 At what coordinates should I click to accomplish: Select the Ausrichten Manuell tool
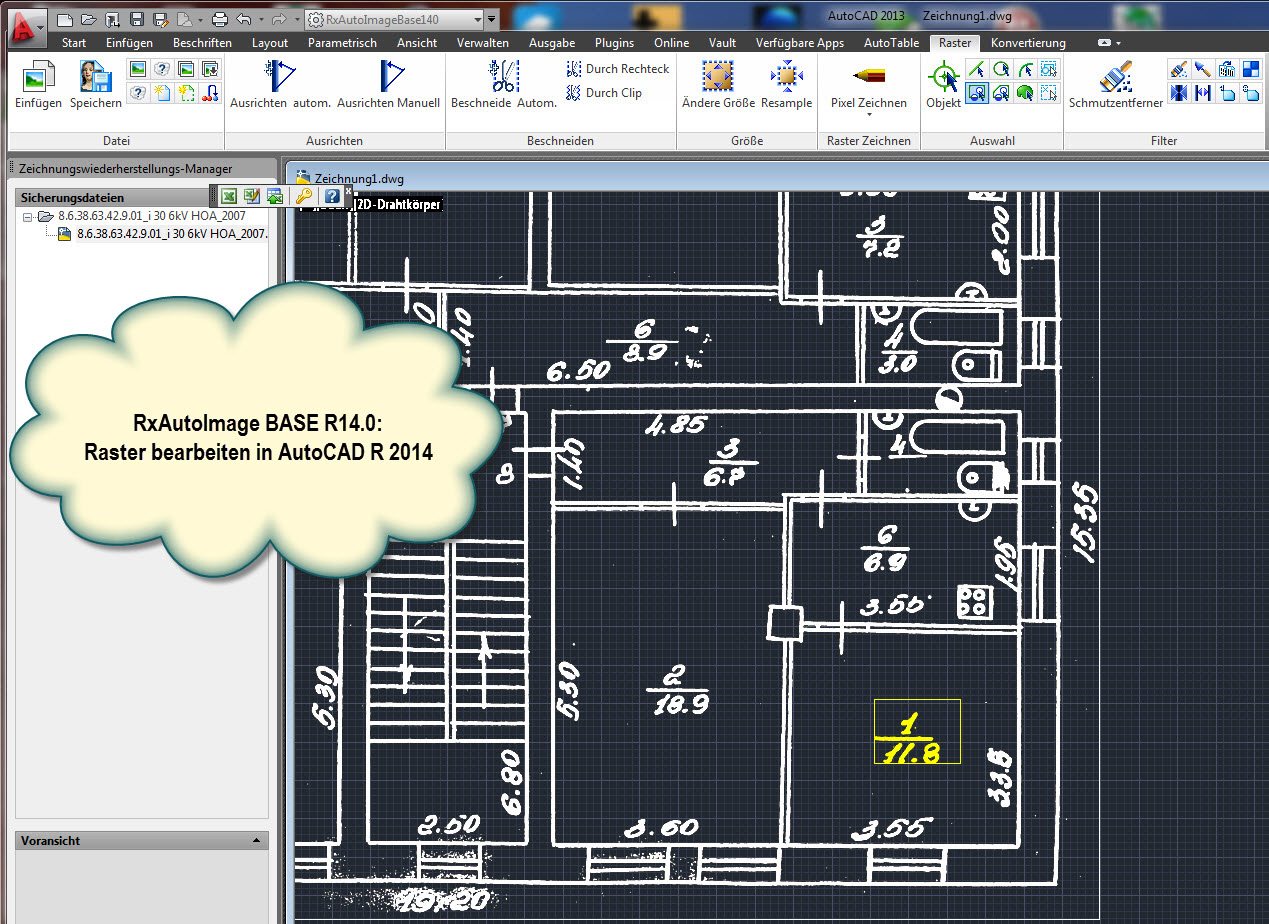[x=389, y=78]
